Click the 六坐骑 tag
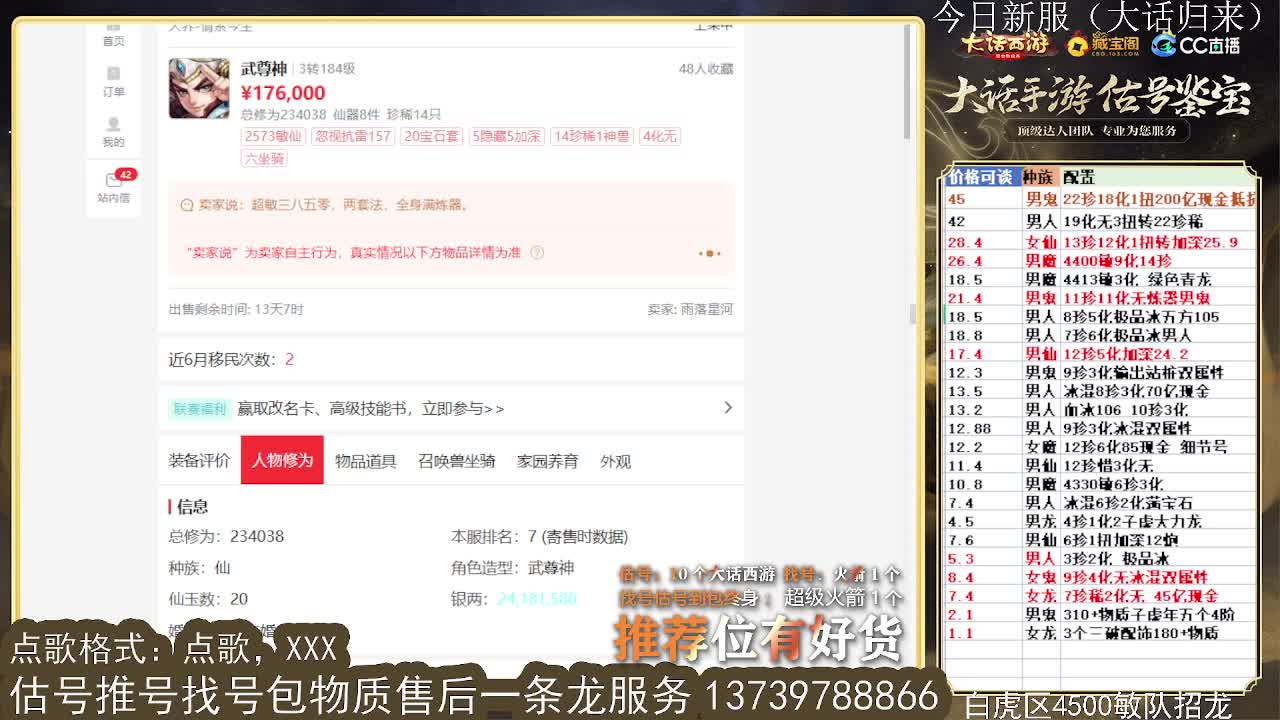This screenshot has width=1280, height=720. click(x=265, y=158)
